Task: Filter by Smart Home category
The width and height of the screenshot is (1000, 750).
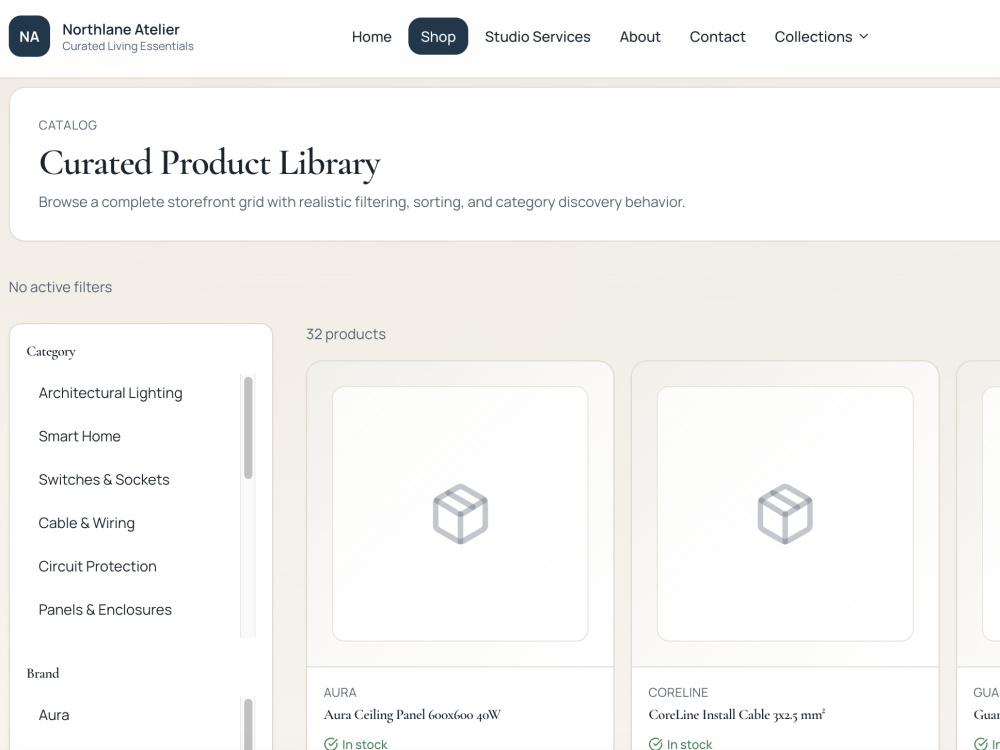Action: [x=133, y=436]
